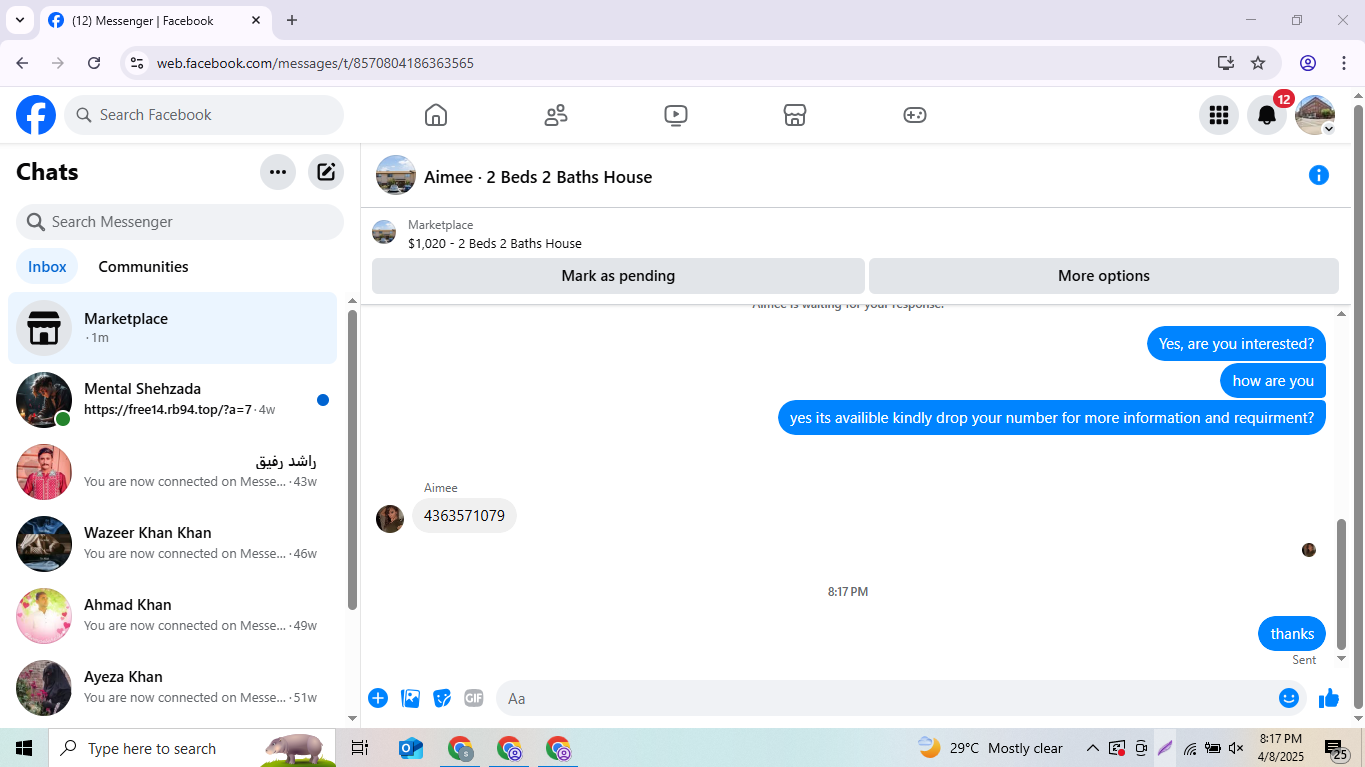Open the Ahmad Khan chat
The image size is (1365, 767).
click(172, 616)
